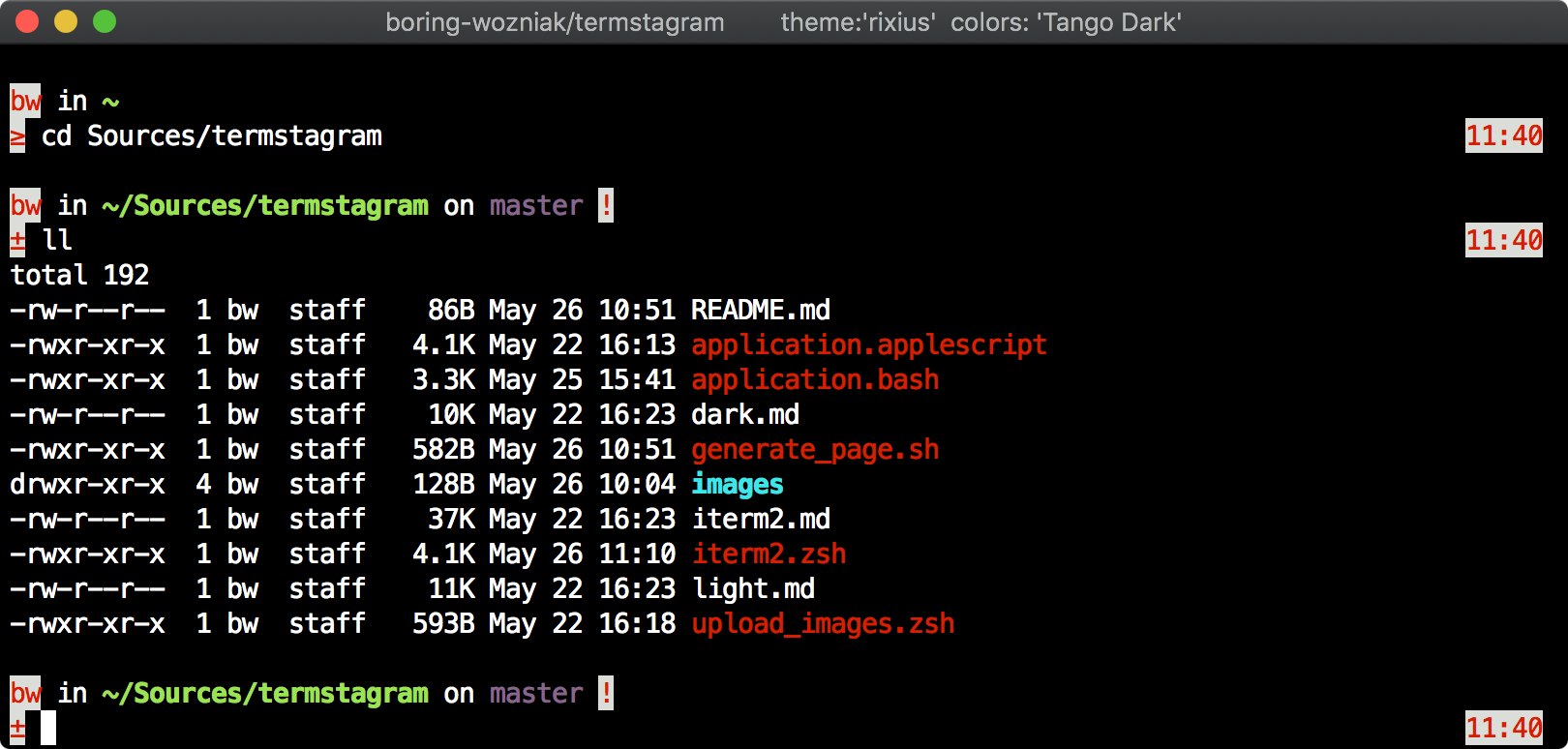Click the red close window button

tap(27, 21)
